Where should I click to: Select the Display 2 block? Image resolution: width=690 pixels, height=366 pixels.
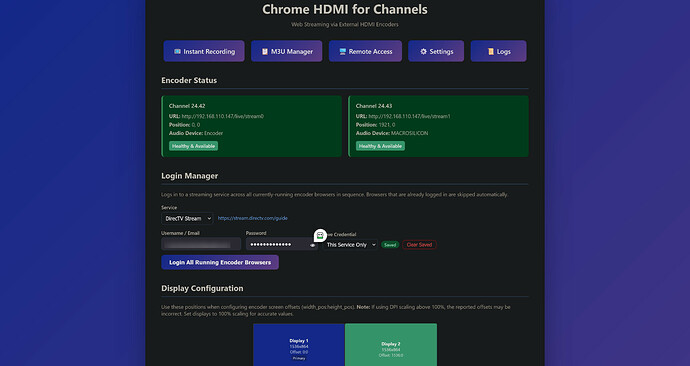pos(391,345)
